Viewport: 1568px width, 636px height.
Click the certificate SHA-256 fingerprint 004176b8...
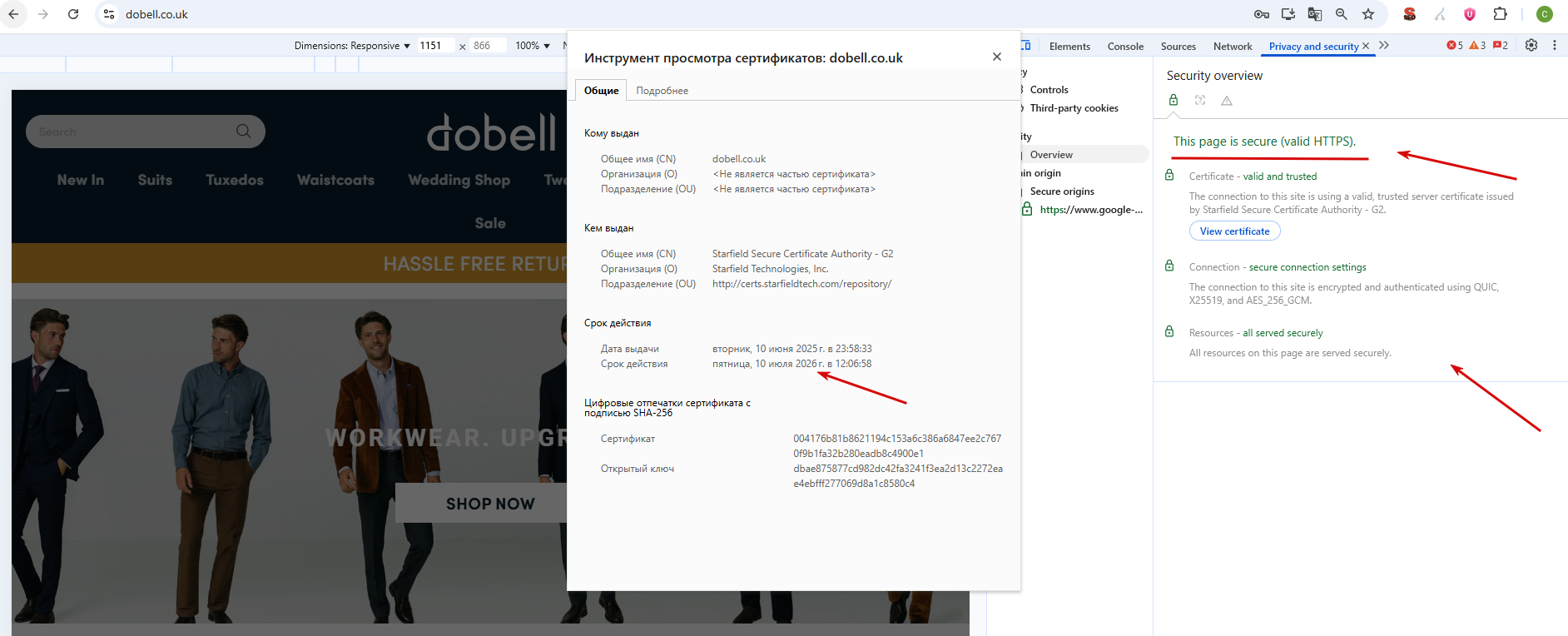[897, 446]
